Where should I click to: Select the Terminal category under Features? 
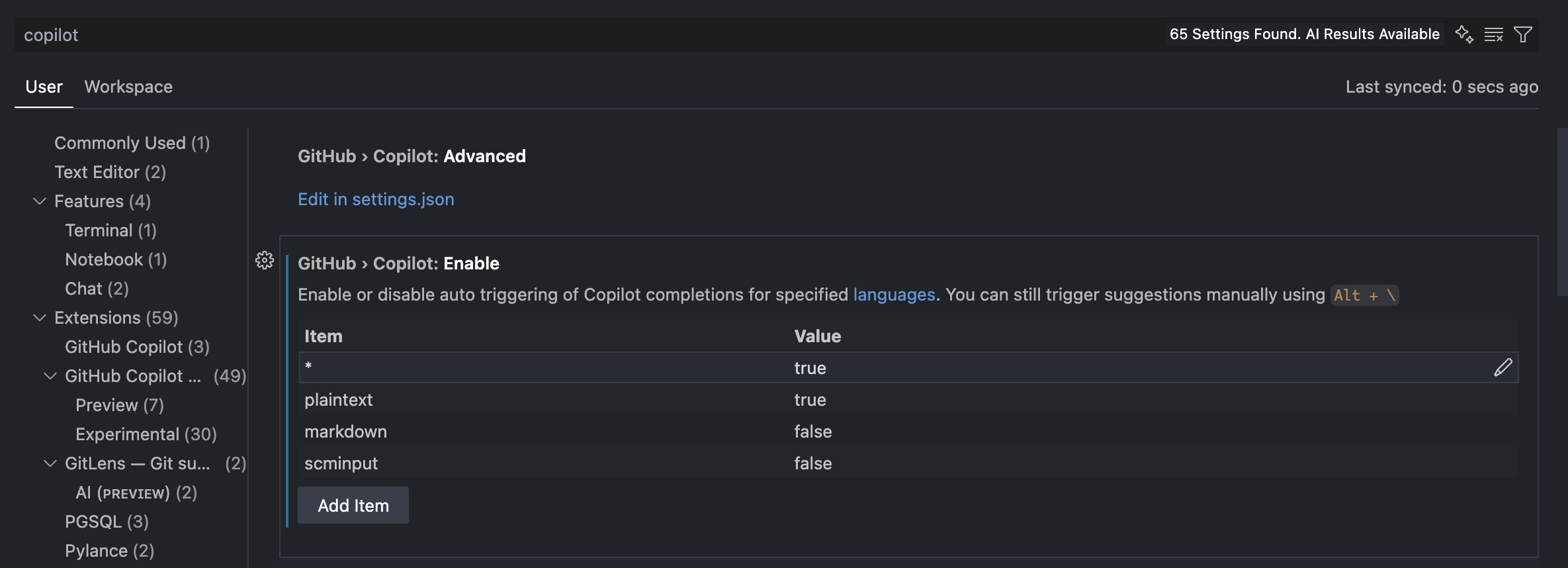(110, 230)
